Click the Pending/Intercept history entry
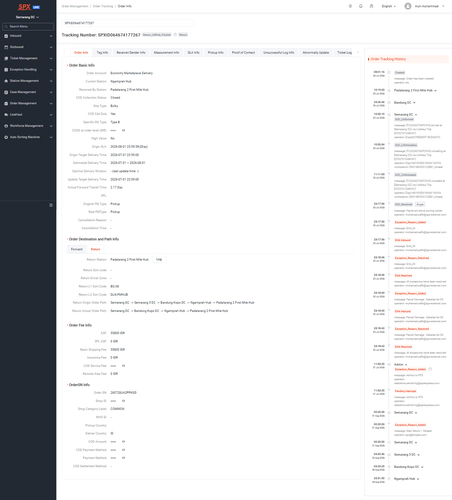 tap(405, 391)
